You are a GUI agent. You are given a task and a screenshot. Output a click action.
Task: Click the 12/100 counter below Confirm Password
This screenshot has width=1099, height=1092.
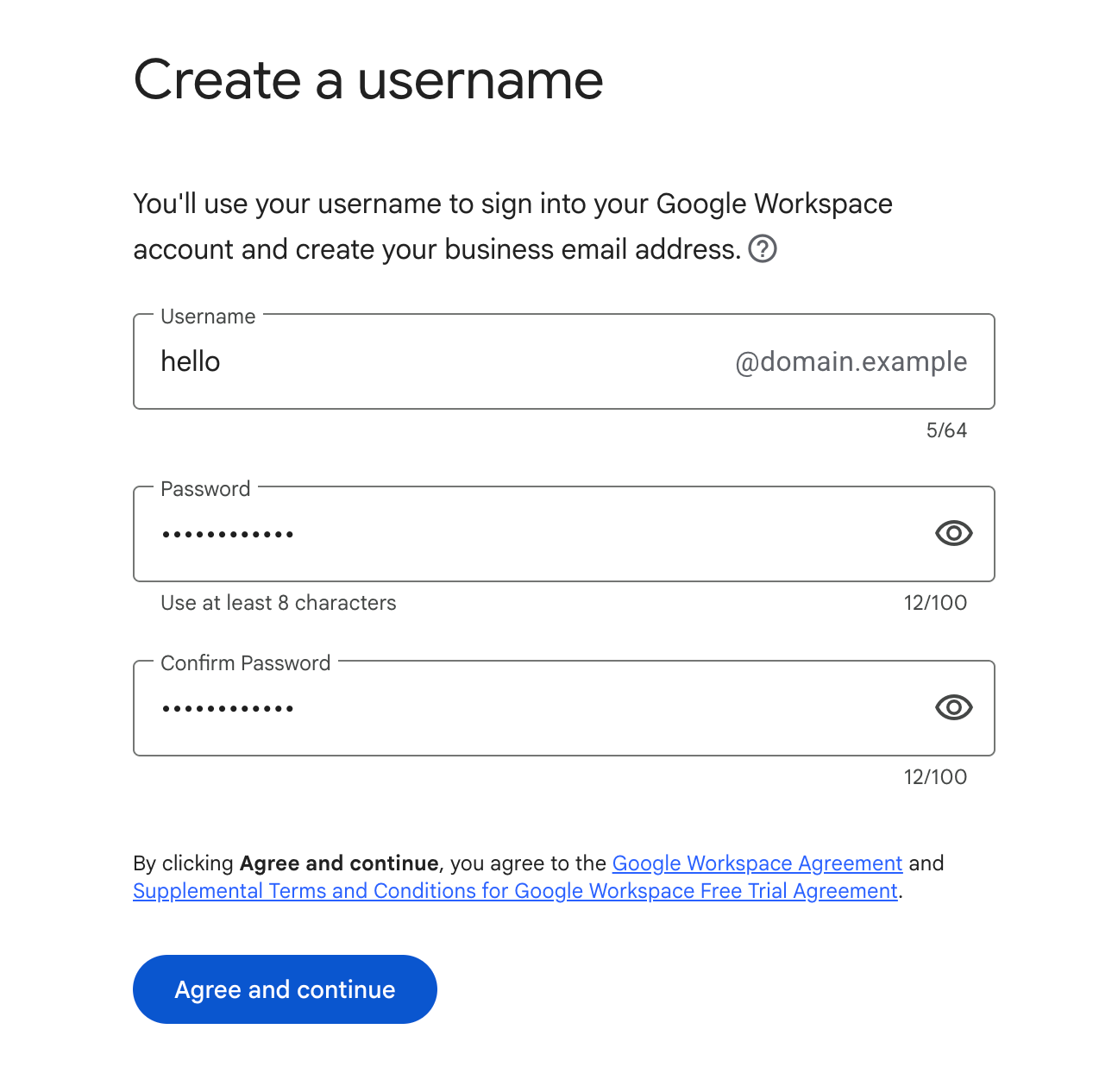[x=935, y=777]
